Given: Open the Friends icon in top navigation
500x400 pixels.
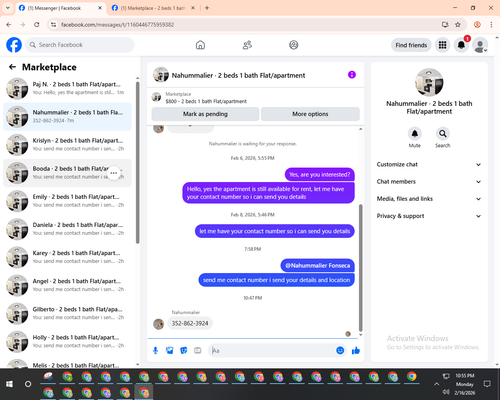Looking at the screenshot, I should pos(247,45).
